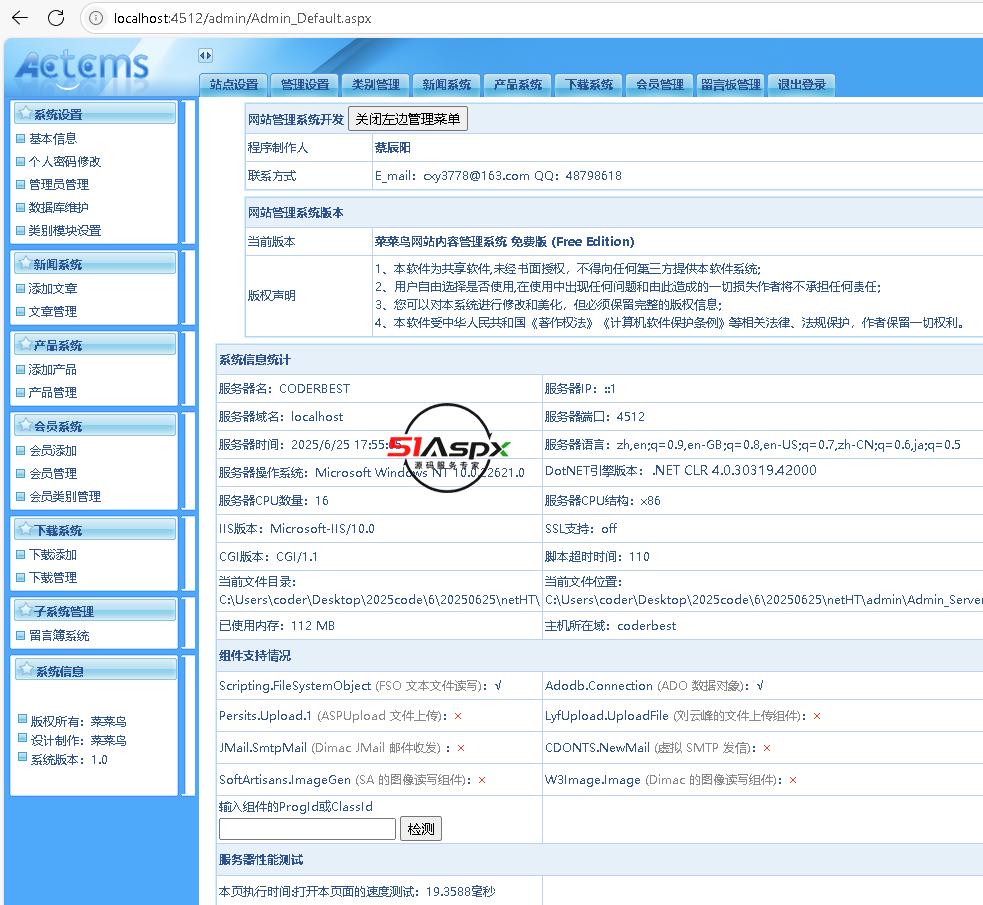The image size is (983, 905).
Task: Open the 站点设置 tab
Action: 234,85
